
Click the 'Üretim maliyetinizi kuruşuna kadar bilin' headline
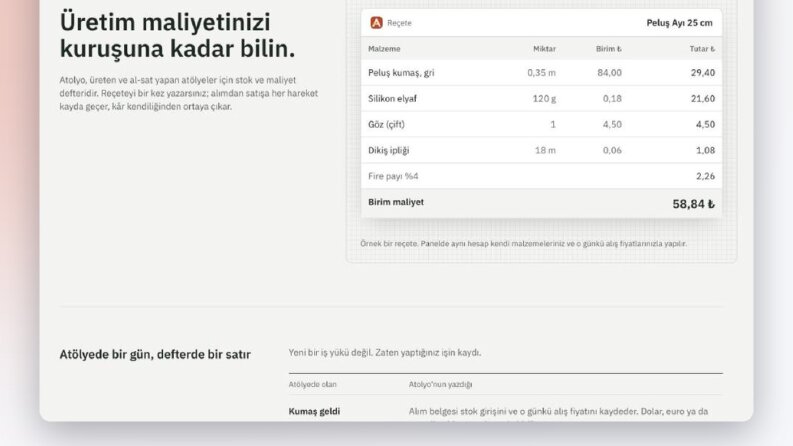(178, 35)
